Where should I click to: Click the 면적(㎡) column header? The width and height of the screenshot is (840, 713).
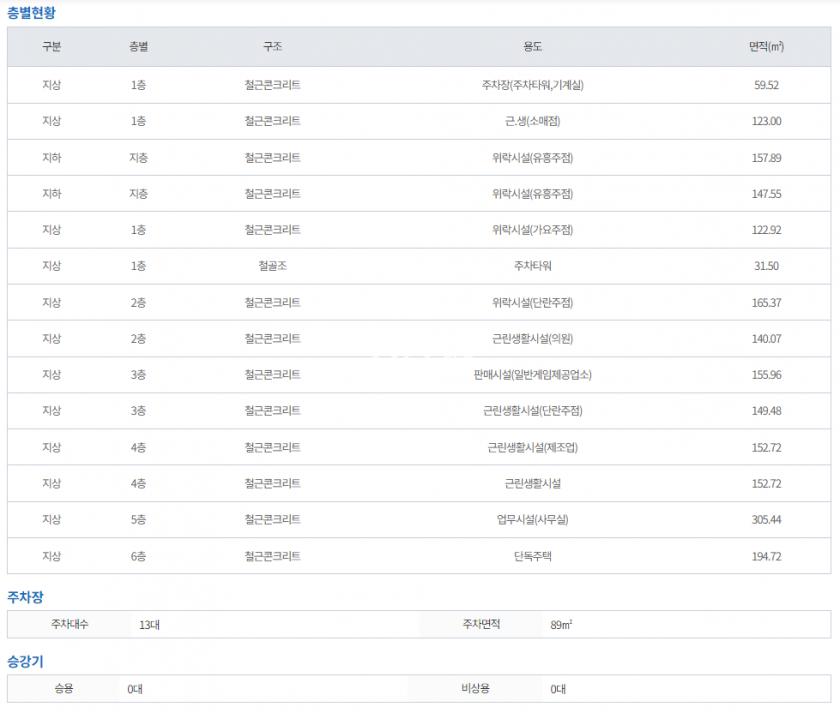(x=766, y=47)
